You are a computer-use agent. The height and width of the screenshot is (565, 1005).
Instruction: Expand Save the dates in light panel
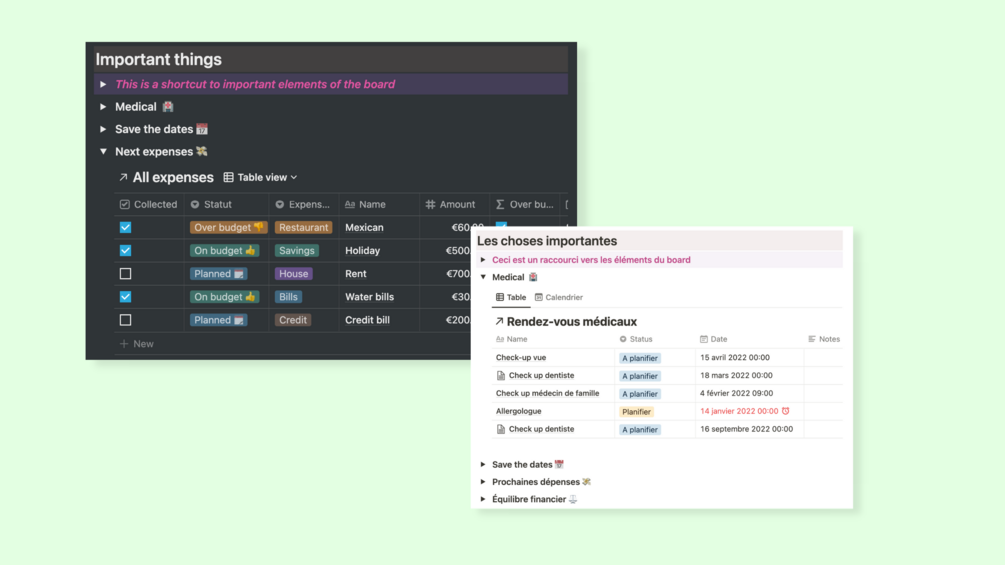point(483,464)
